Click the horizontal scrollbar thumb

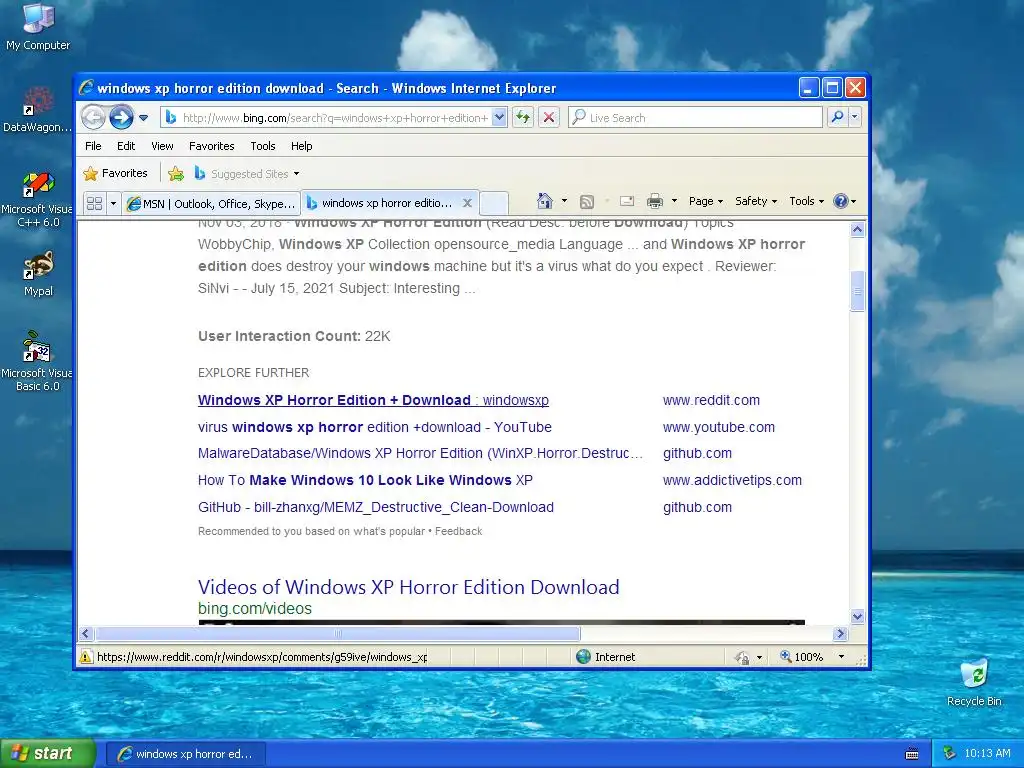tap(338, 633)
